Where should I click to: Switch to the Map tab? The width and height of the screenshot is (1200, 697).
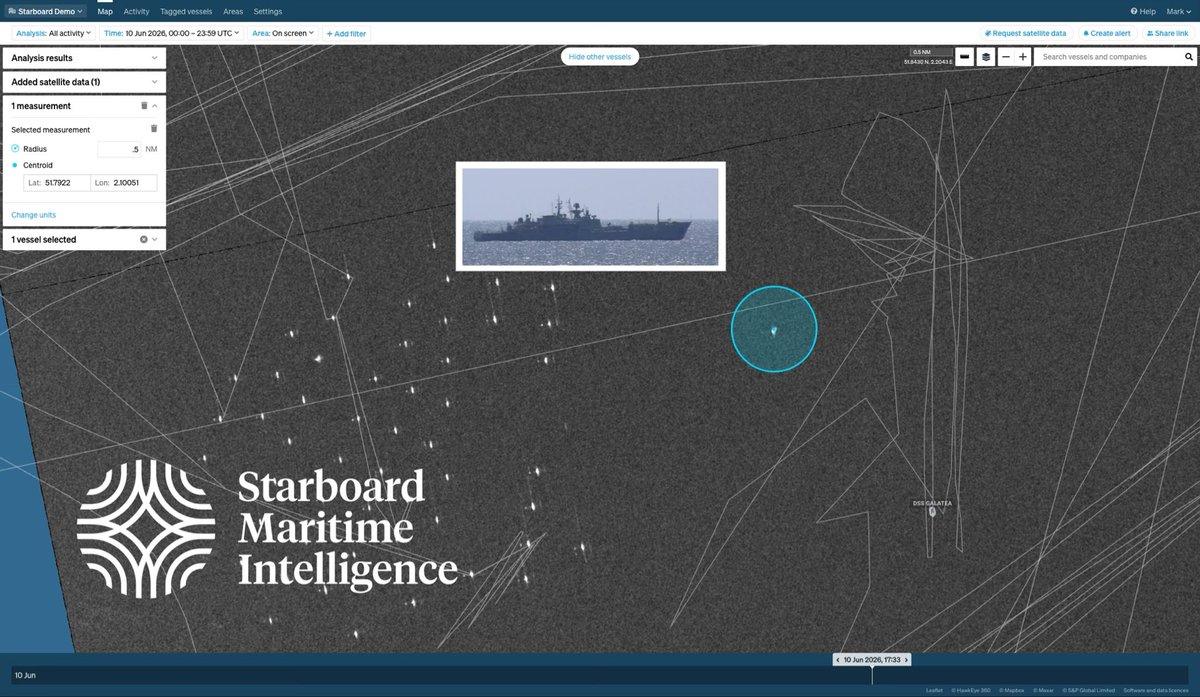tap(105, 11)
